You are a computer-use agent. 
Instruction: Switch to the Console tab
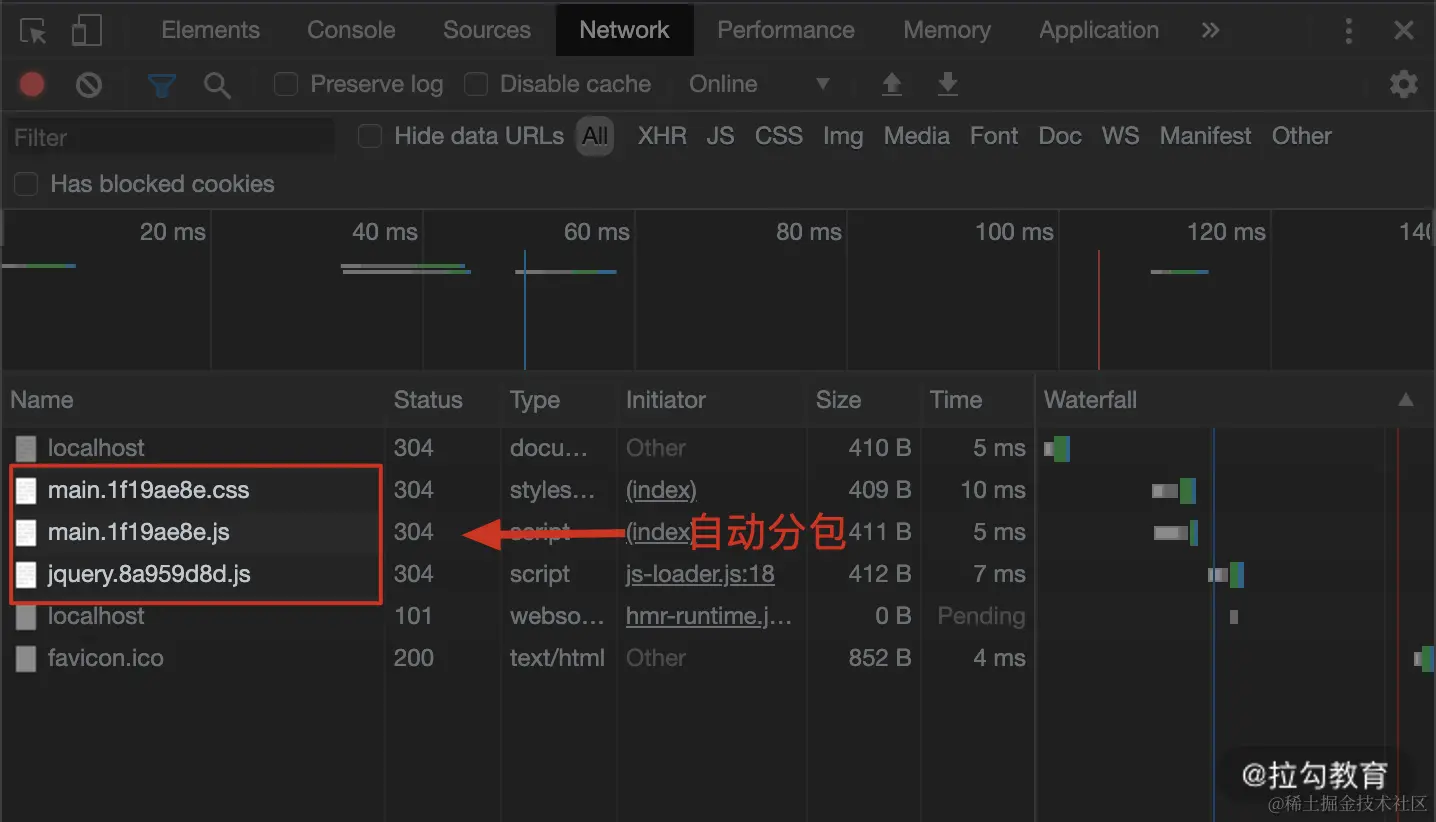(351, 30)
